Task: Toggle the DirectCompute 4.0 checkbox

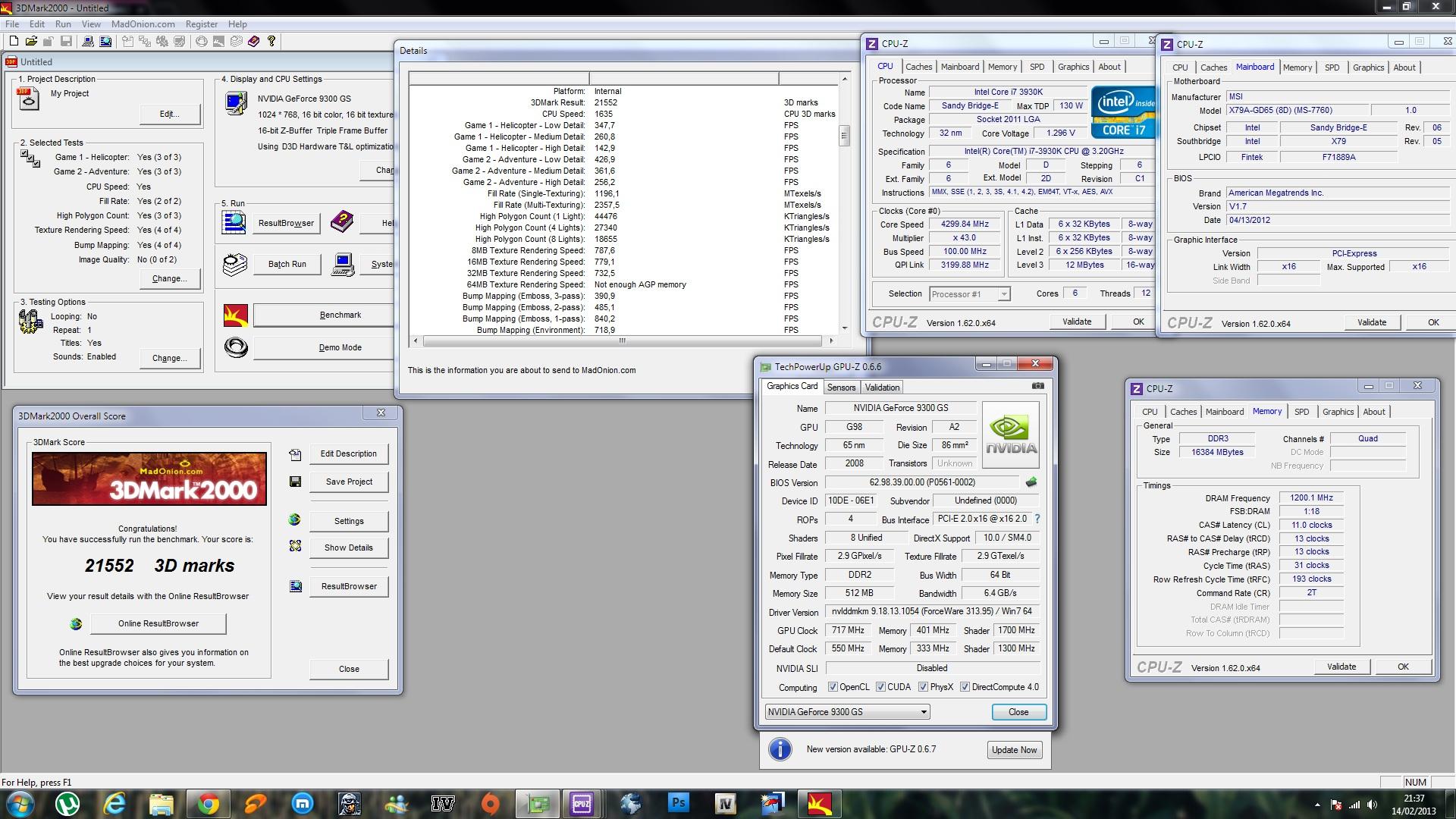Action: coord(965,687)
